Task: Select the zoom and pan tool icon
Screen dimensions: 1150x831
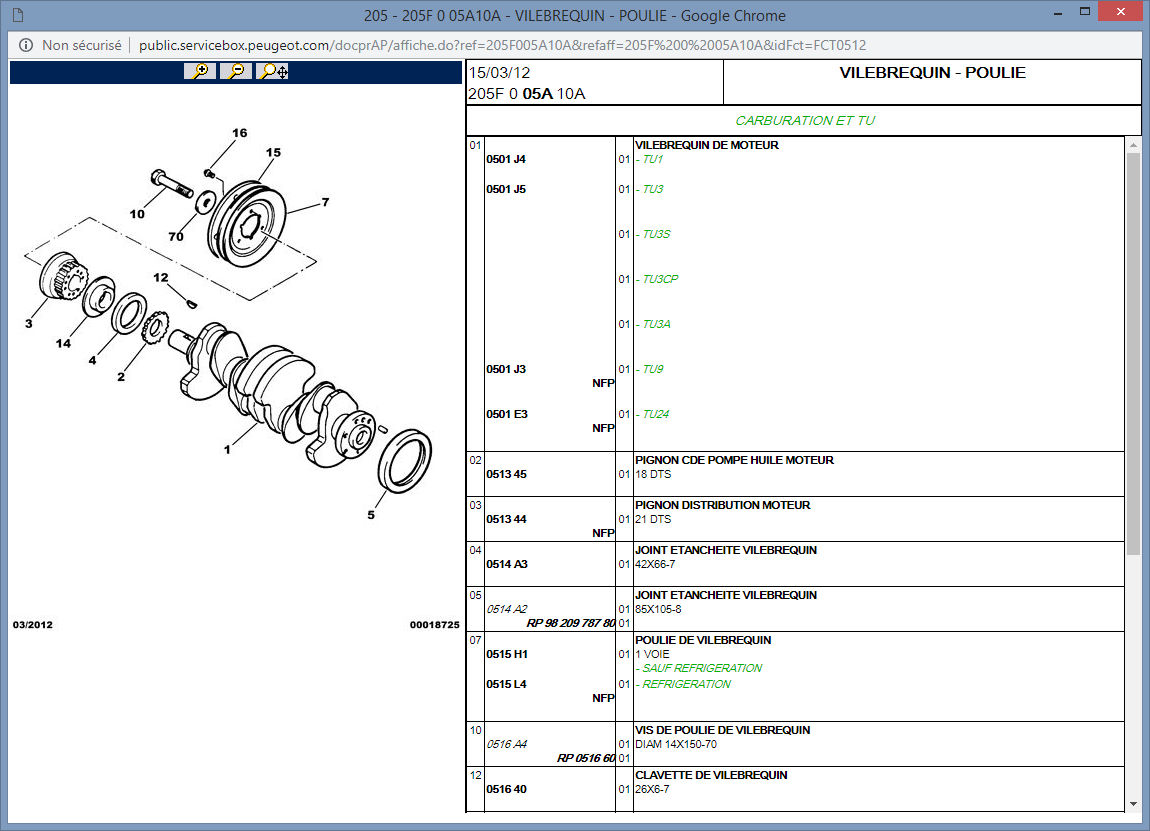Action: (x=272, y=71)
